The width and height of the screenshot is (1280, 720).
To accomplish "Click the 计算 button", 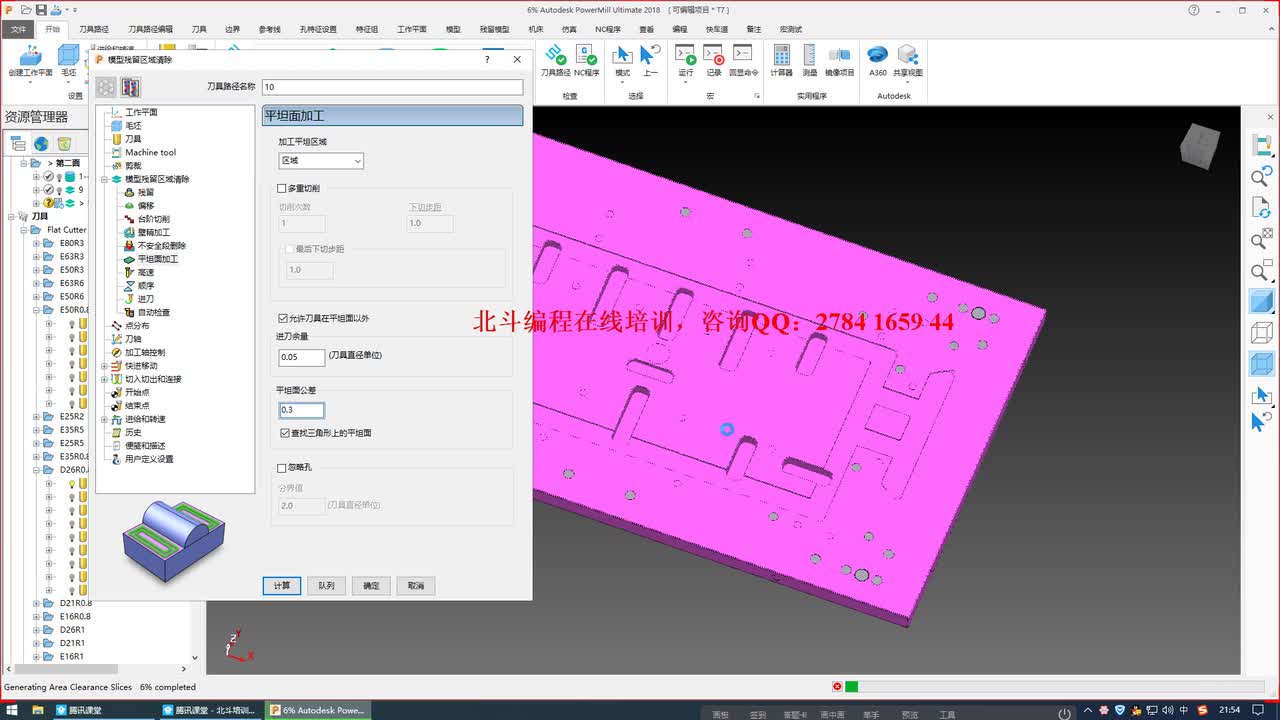I will coord(282,586).
